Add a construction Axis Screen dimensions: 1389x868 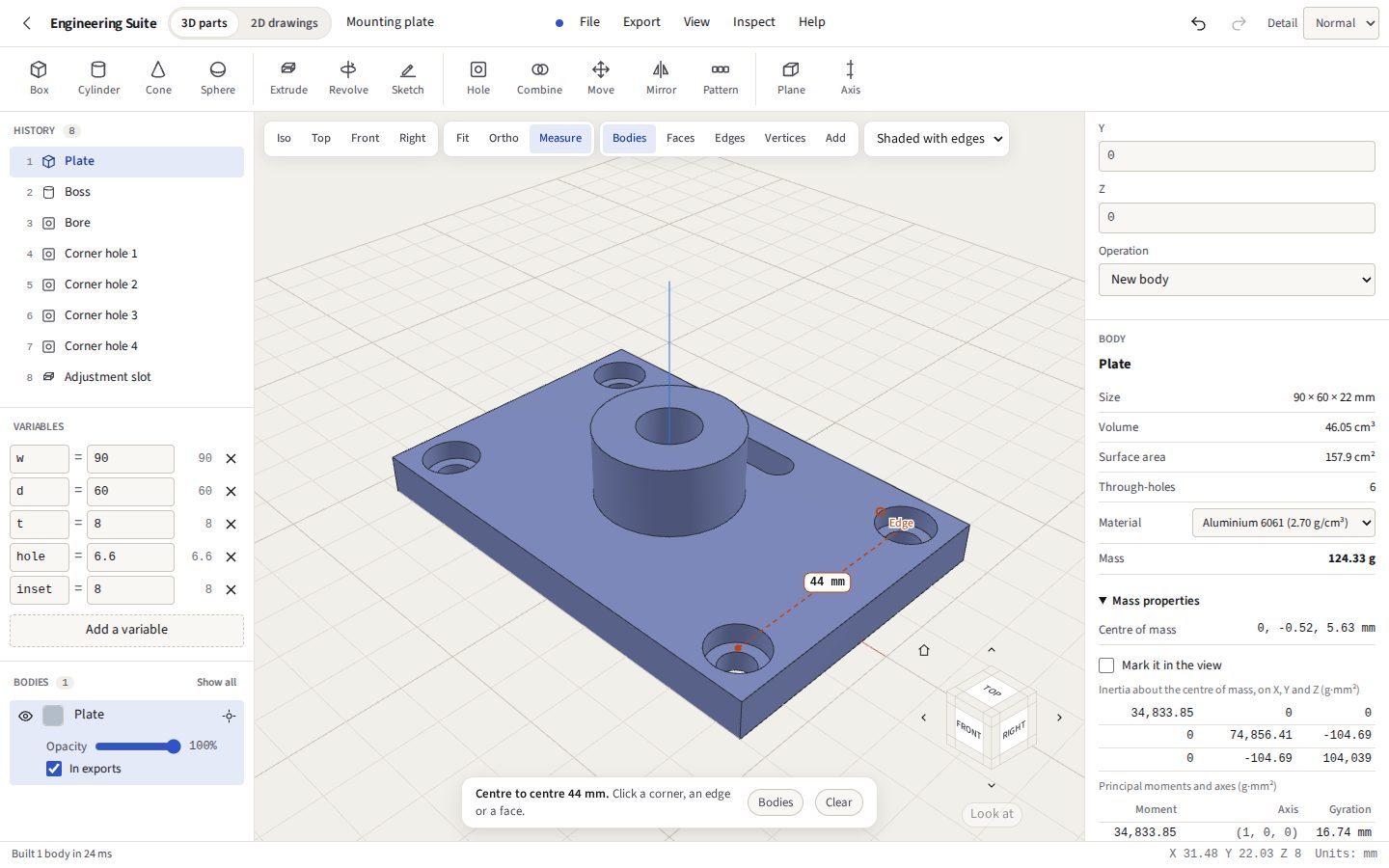[x=850, y=78]
